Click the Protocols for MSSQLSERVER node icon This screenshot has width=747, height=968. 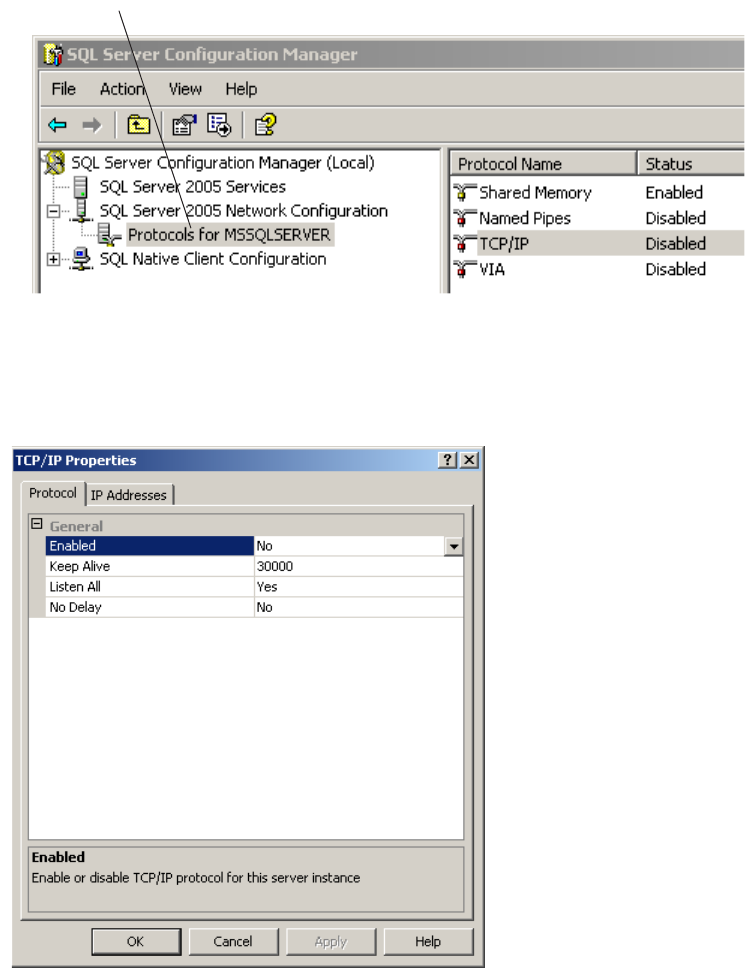coord(109,235)
